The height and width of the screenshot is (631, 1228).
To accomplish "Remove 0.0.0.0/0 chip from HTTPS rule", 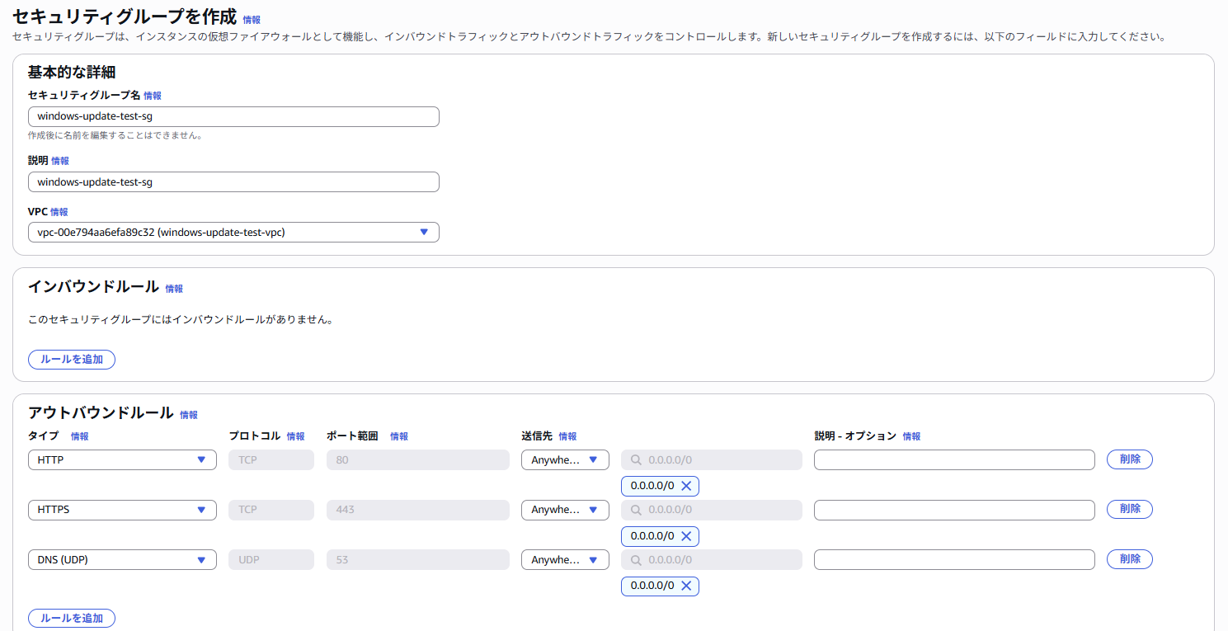I will tap(686, 536).
